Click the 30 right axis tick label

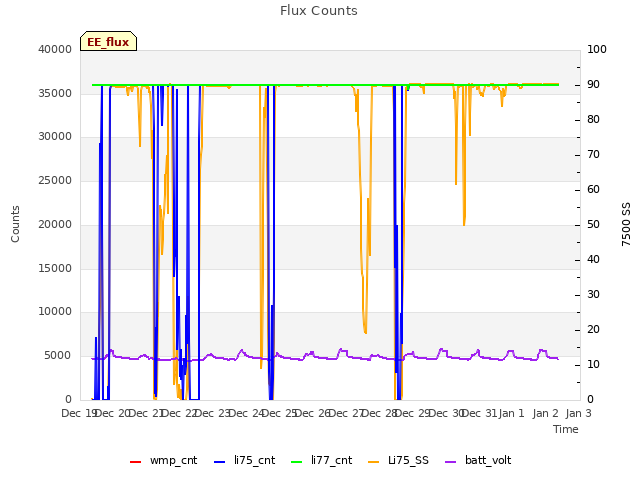pos(593,295)
